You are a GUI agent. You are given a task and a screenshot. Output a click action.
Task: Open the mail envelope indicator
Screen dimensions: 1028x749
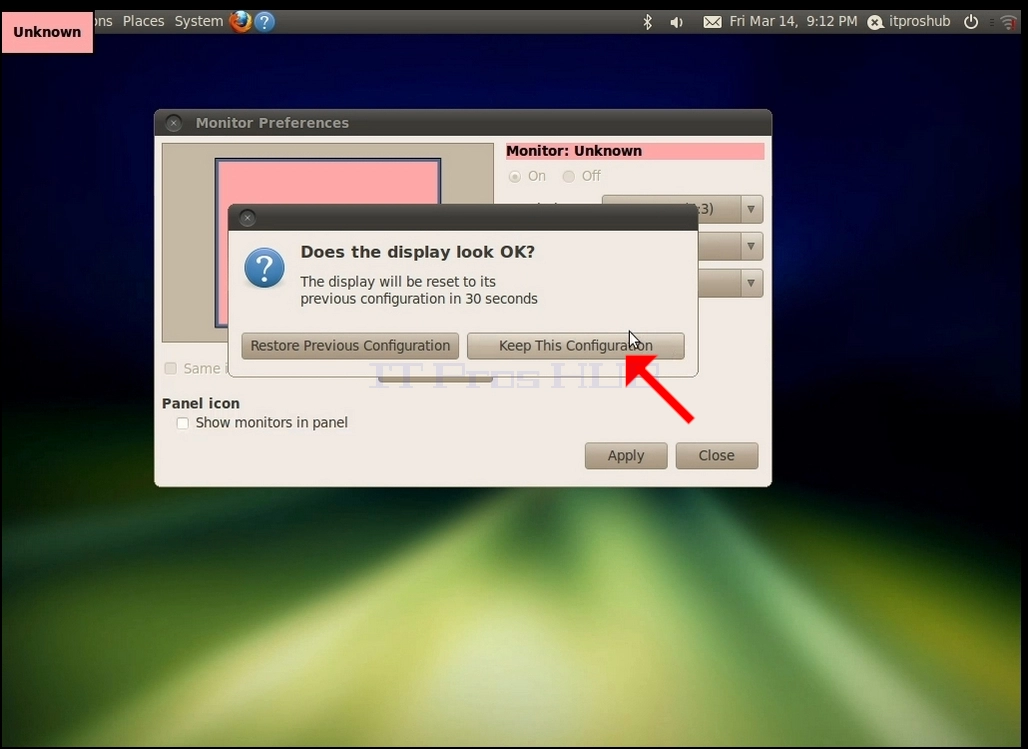[712, 22]
